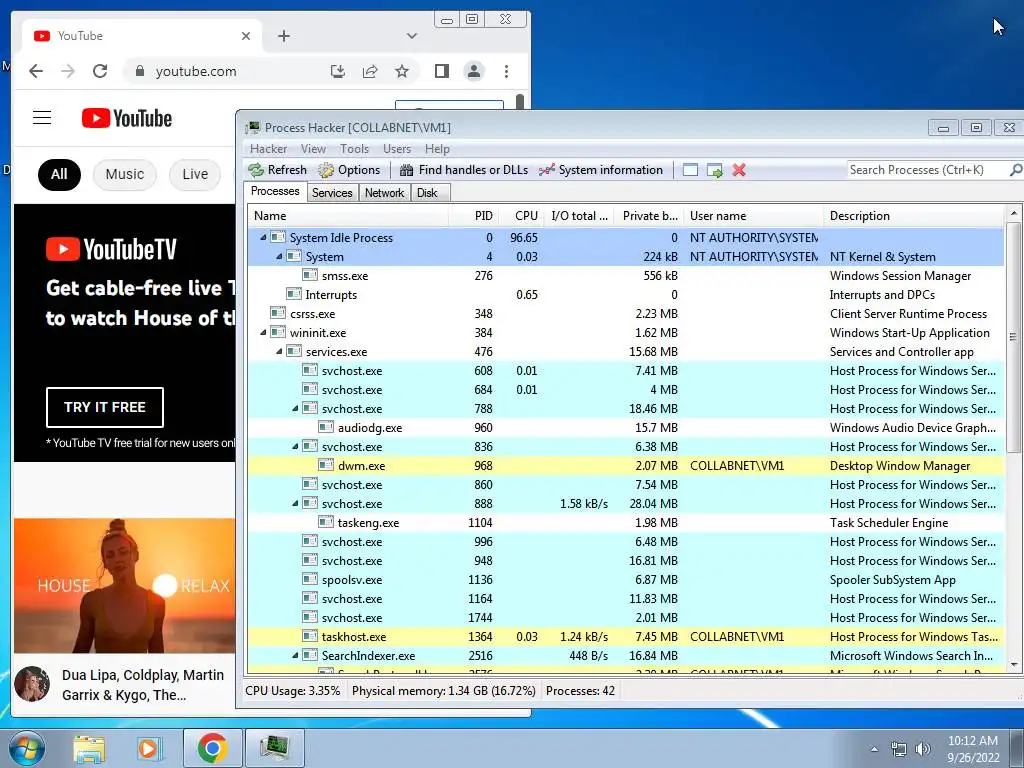
Task: Click the red X terminate icon
Action: click(x=739, y=170)
